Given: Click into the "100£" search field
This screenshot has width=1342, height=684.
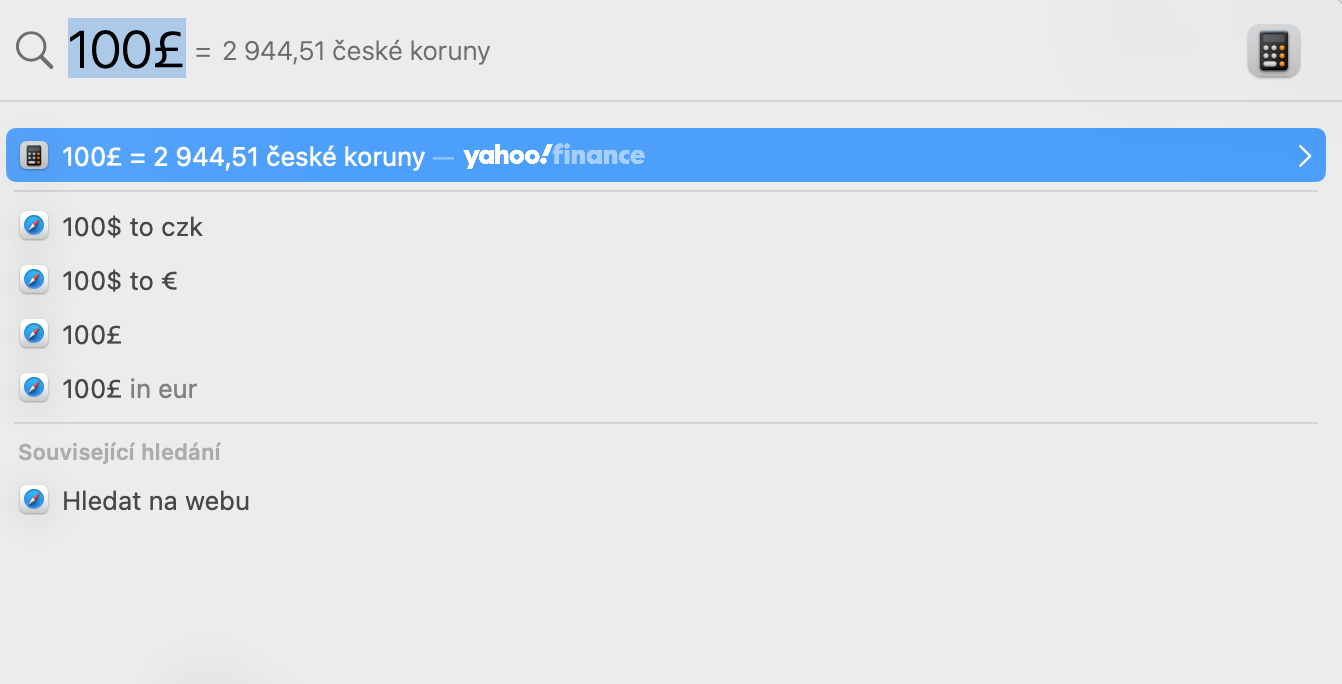Looking at the screenshot, I should point(126,50).
